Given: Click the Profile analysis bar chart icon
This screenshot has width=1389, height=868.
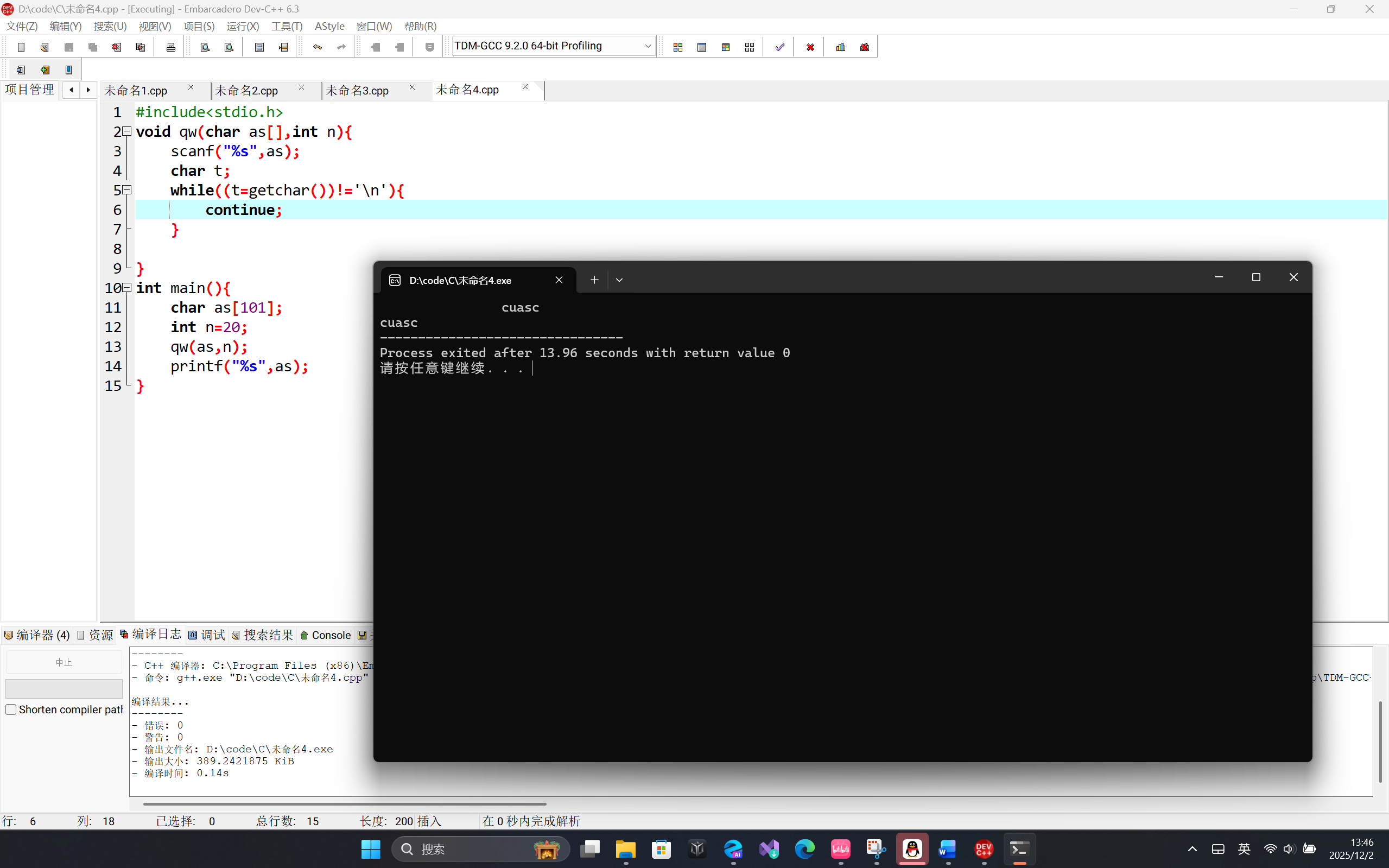Looking at the screenshot, I should click(841, 47).
